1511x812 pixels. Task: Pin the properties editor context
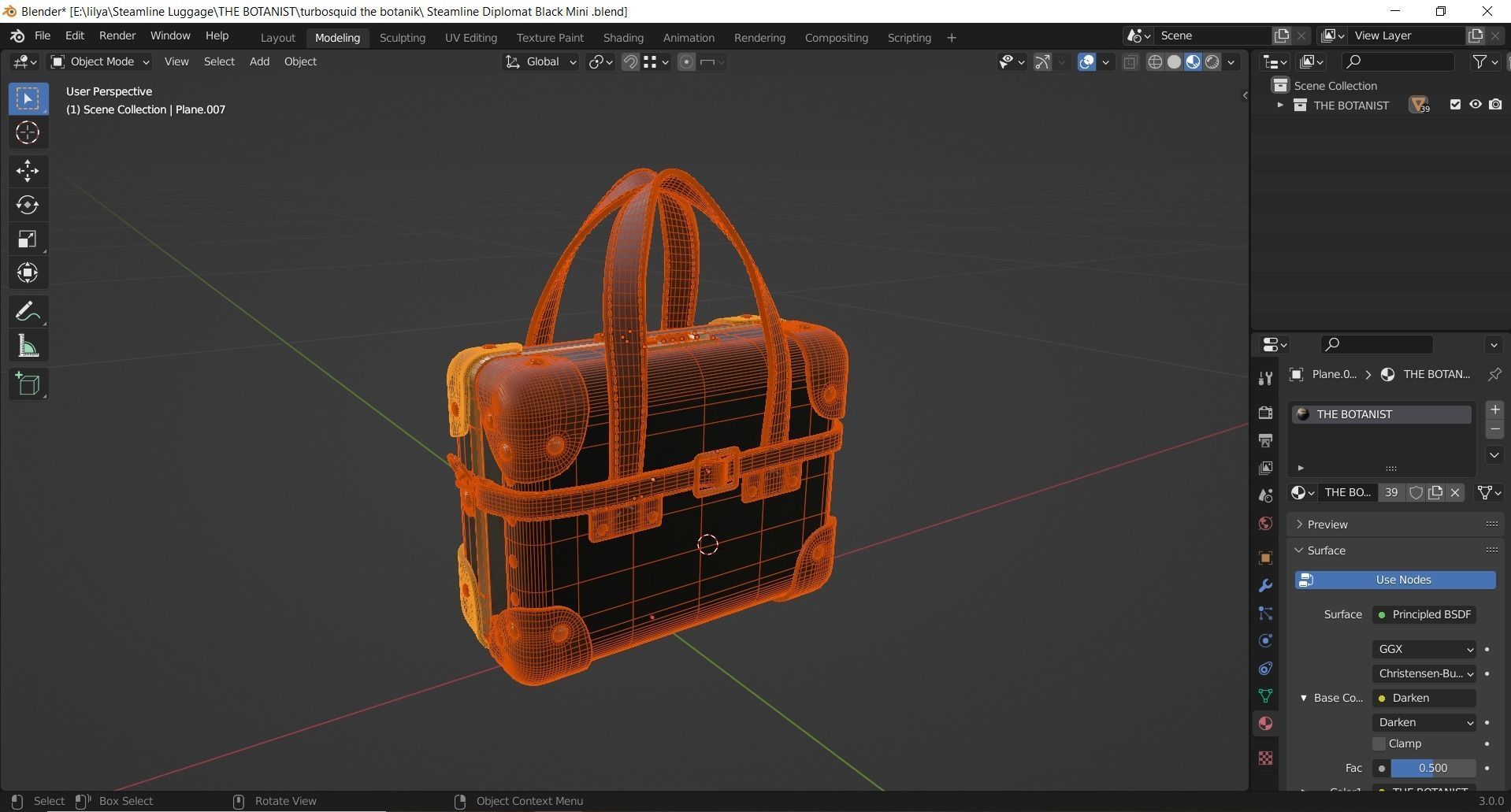tap(1494, 375)
